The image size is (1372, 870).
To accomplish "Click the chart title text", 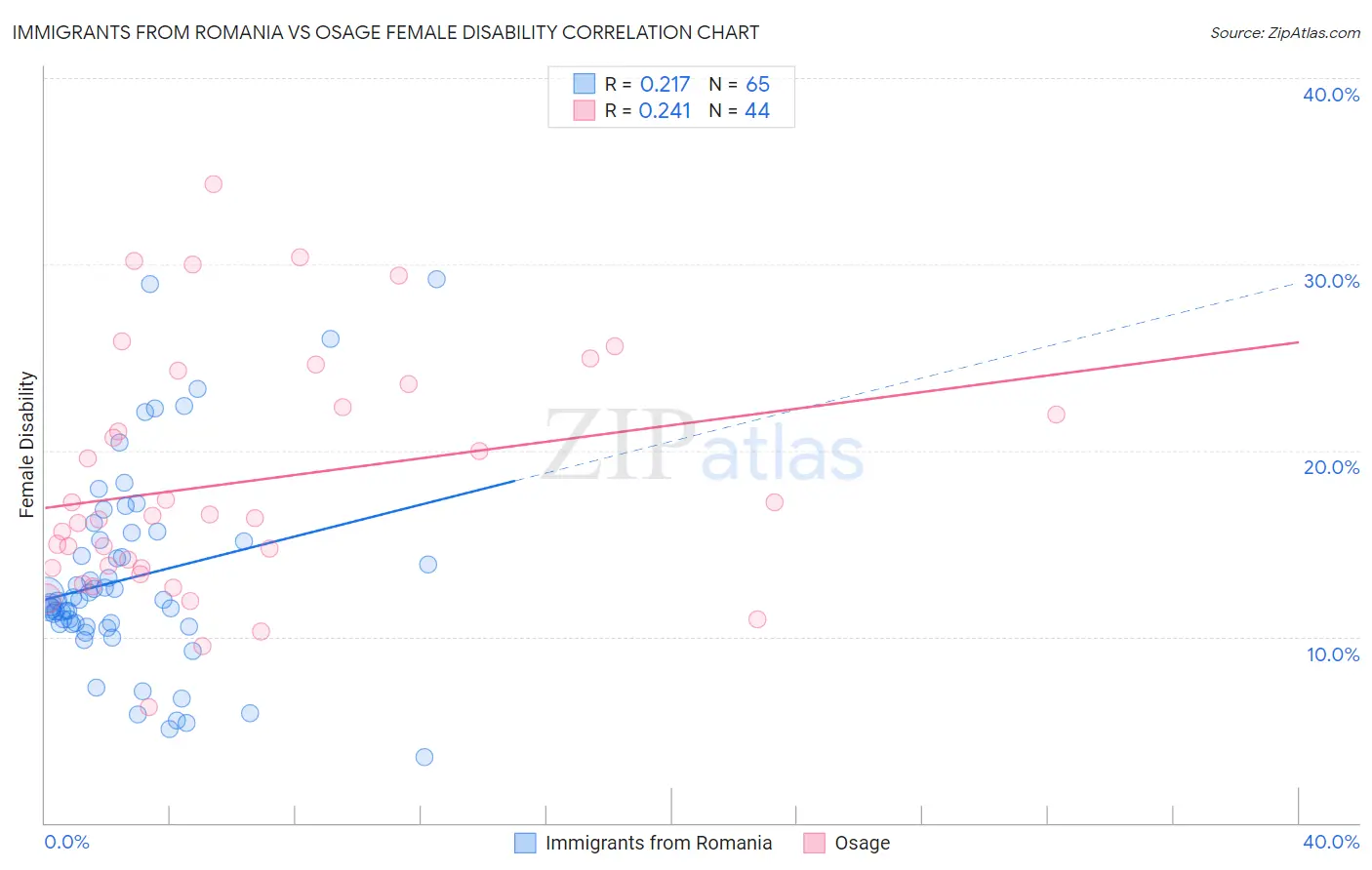I will coord(385,33).
